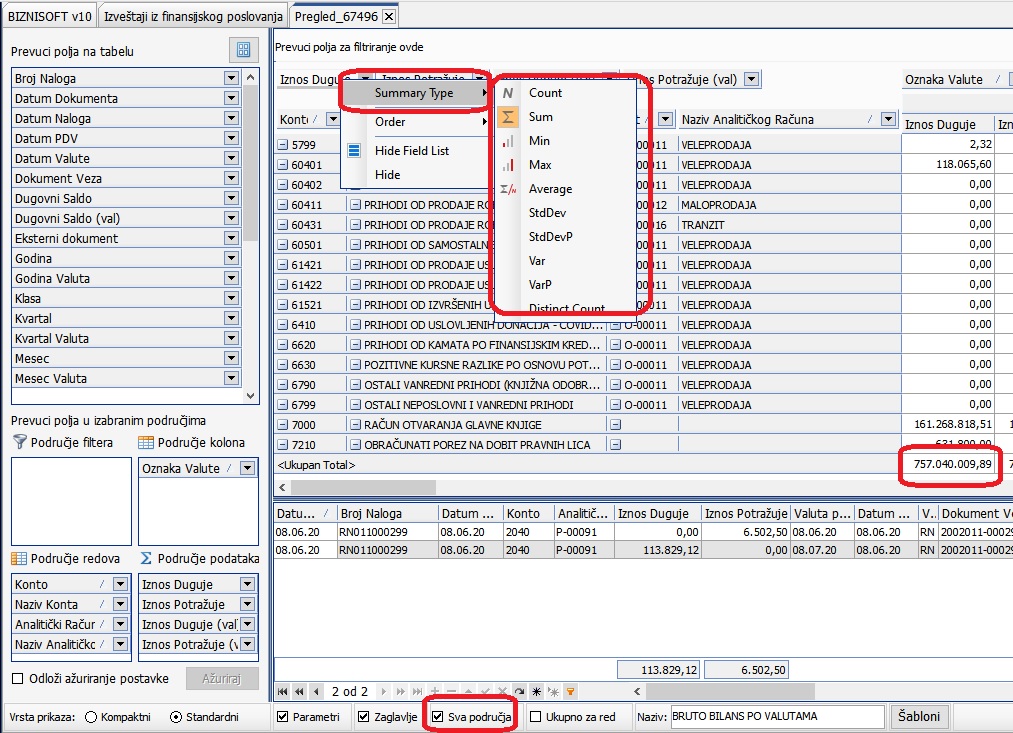Close the Pregled_67496 tab
Viewport: 1013px width, 733px height.
pos(389,17)
